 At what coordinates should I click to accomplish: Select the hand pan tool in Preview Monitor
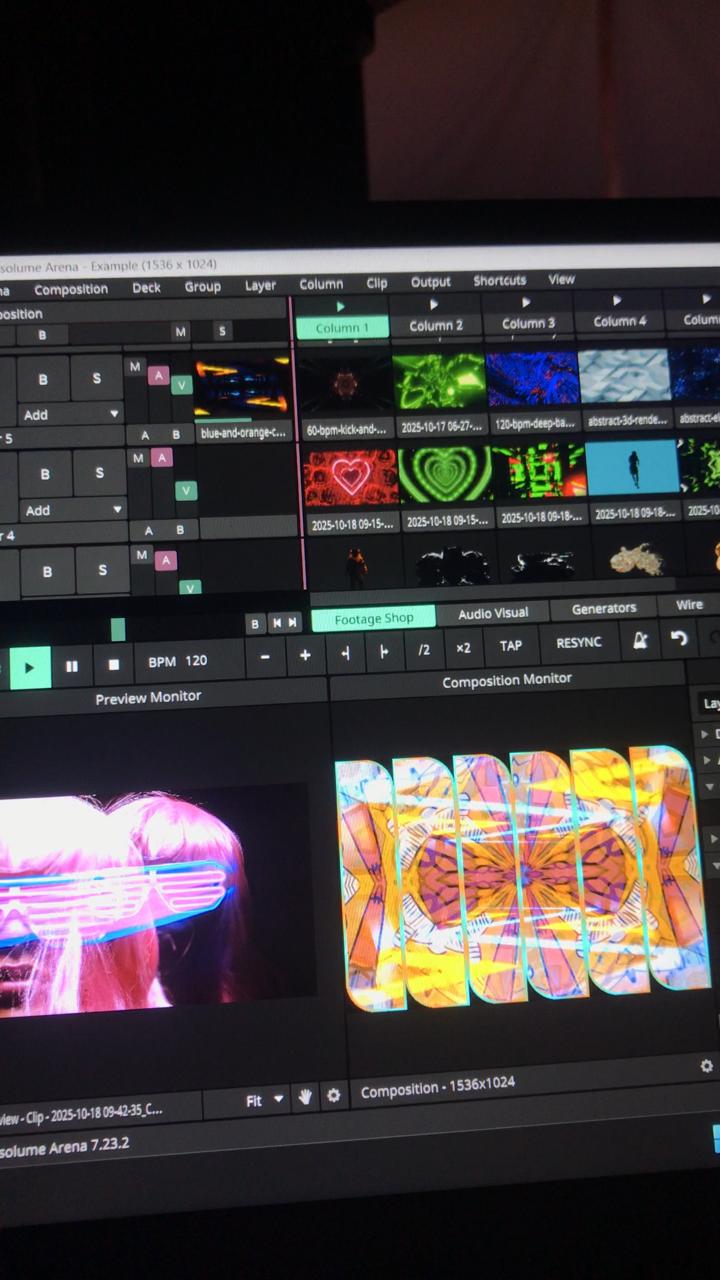(304, 1097)
